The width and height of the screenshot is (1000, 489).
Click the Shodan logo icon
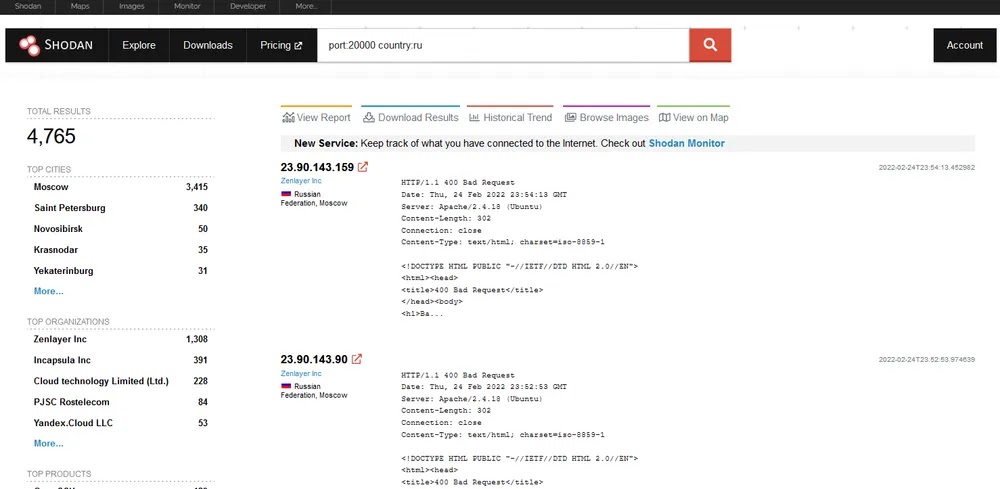(x=29, y=45)
